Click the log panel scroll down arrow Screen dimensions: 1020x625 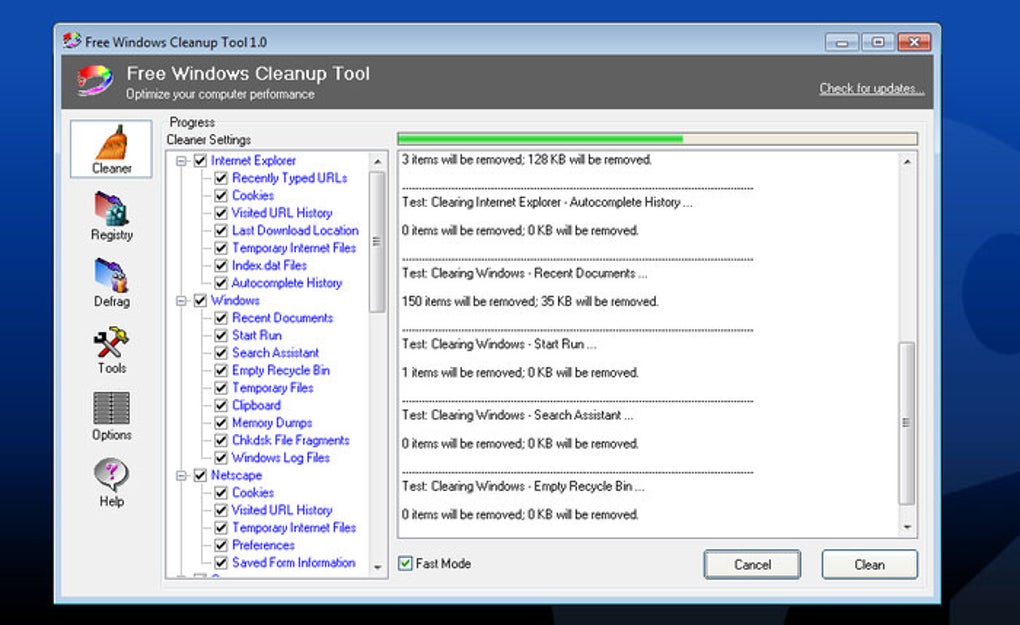[907, 527]
